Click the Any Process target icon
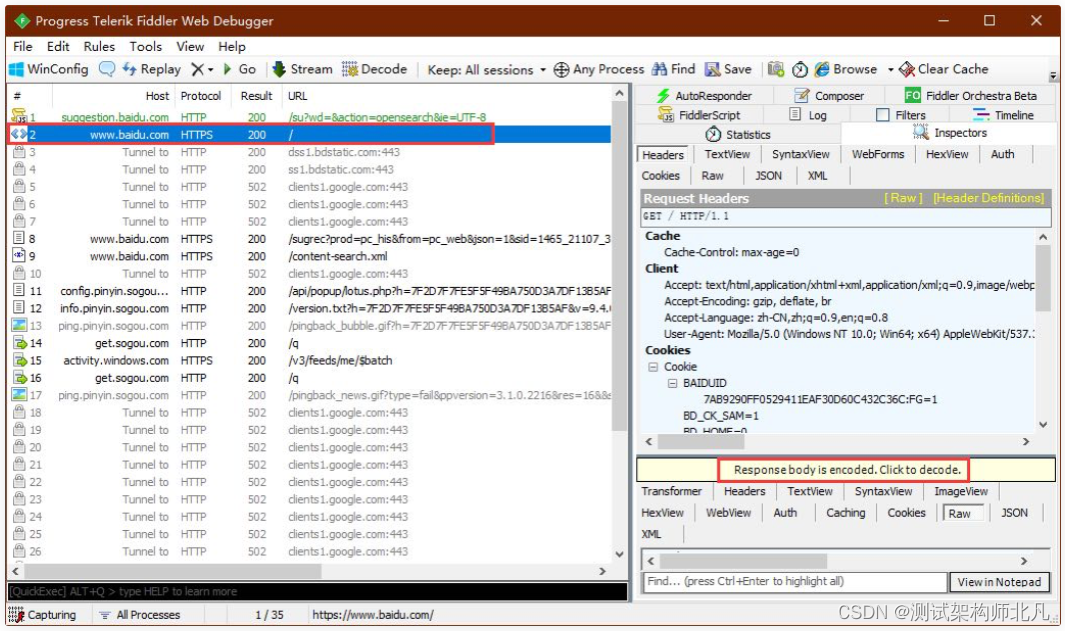The image size is (1065, 631). pyautogui.click(x=561, y=69)
